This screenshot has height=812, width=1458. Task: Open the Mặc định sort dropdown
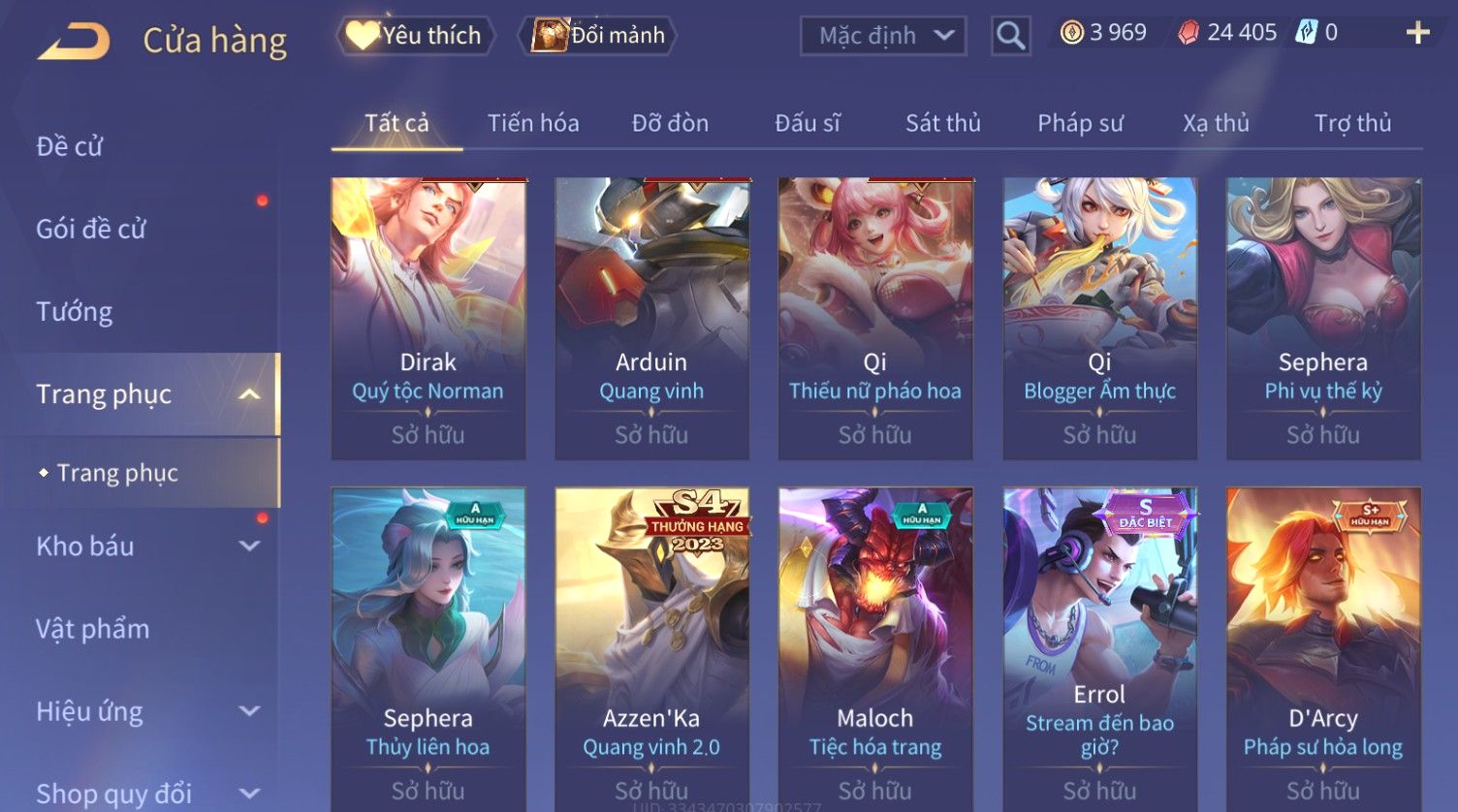pyautogui.click(x=883, y=36)
